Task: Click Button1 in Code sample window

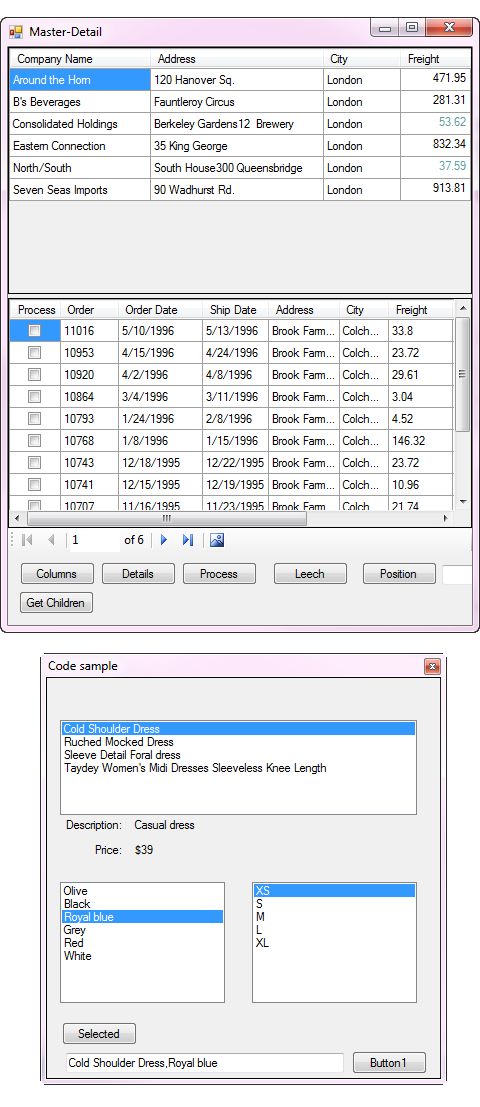Action: click(389, 1063)
